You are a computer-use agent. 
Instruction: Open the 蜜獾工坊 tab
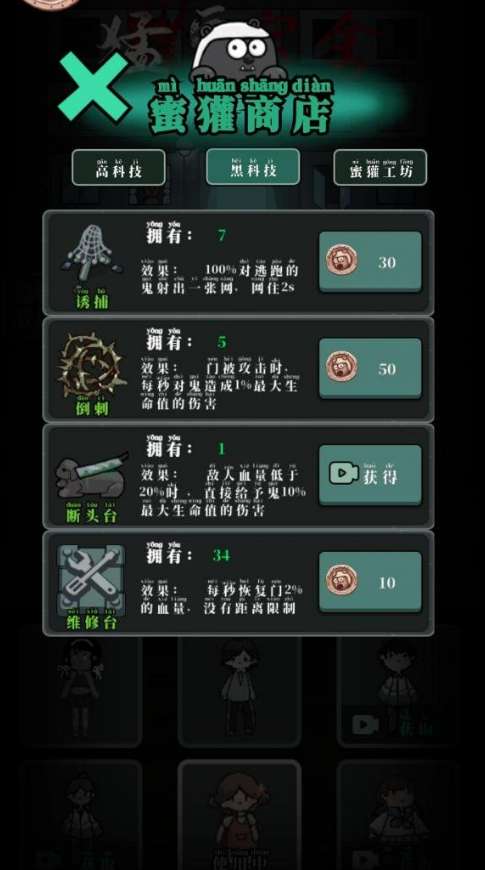[380, 167]
